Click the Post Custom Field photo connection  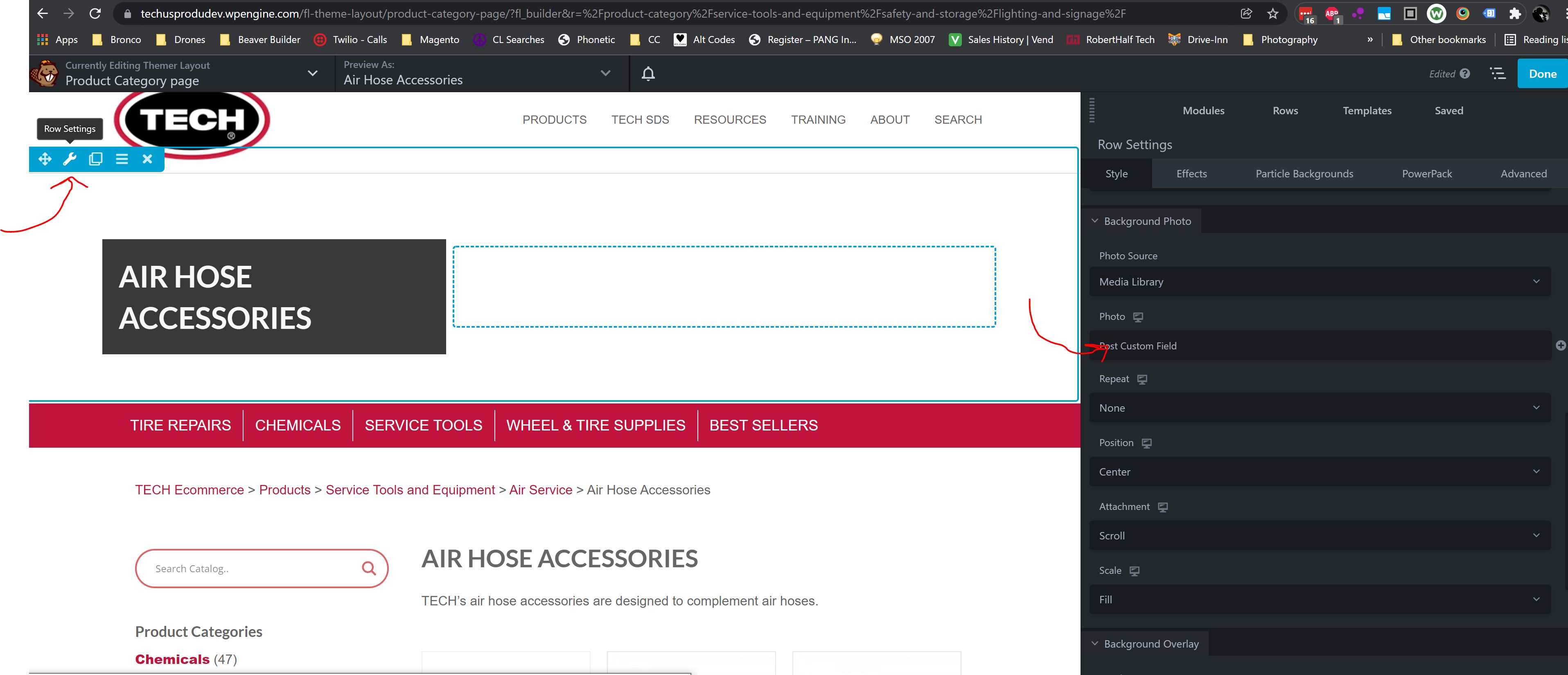pos(1320,345)
